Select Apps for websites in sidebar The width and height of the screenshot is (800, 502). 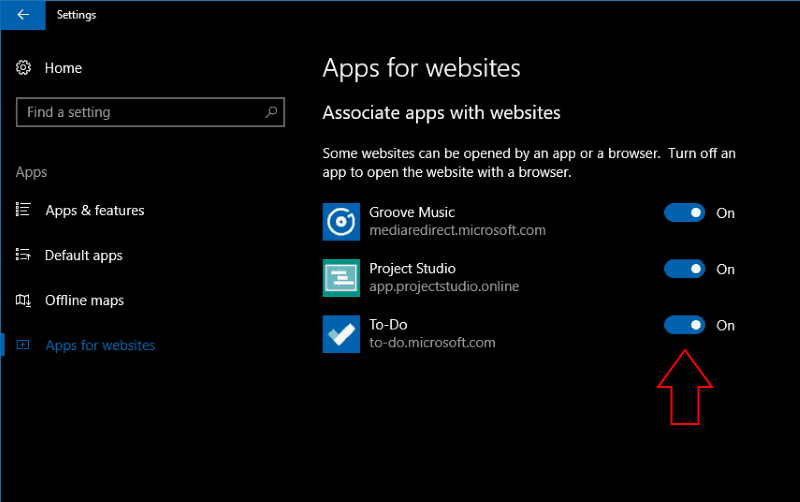(x=100, y=345)
